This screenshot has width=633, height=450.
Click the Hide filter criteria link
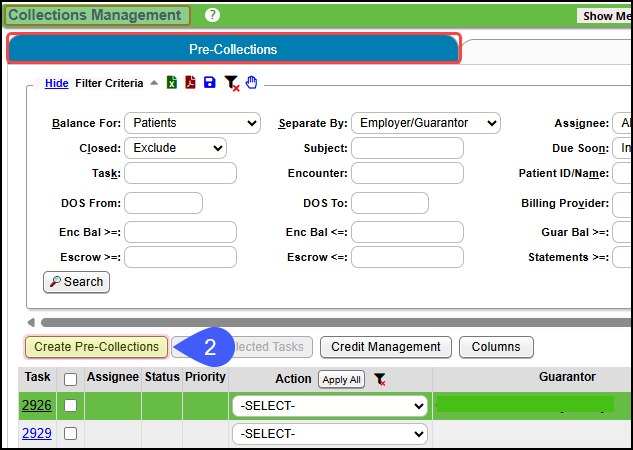pyautogui.click(x=56, y=83)
